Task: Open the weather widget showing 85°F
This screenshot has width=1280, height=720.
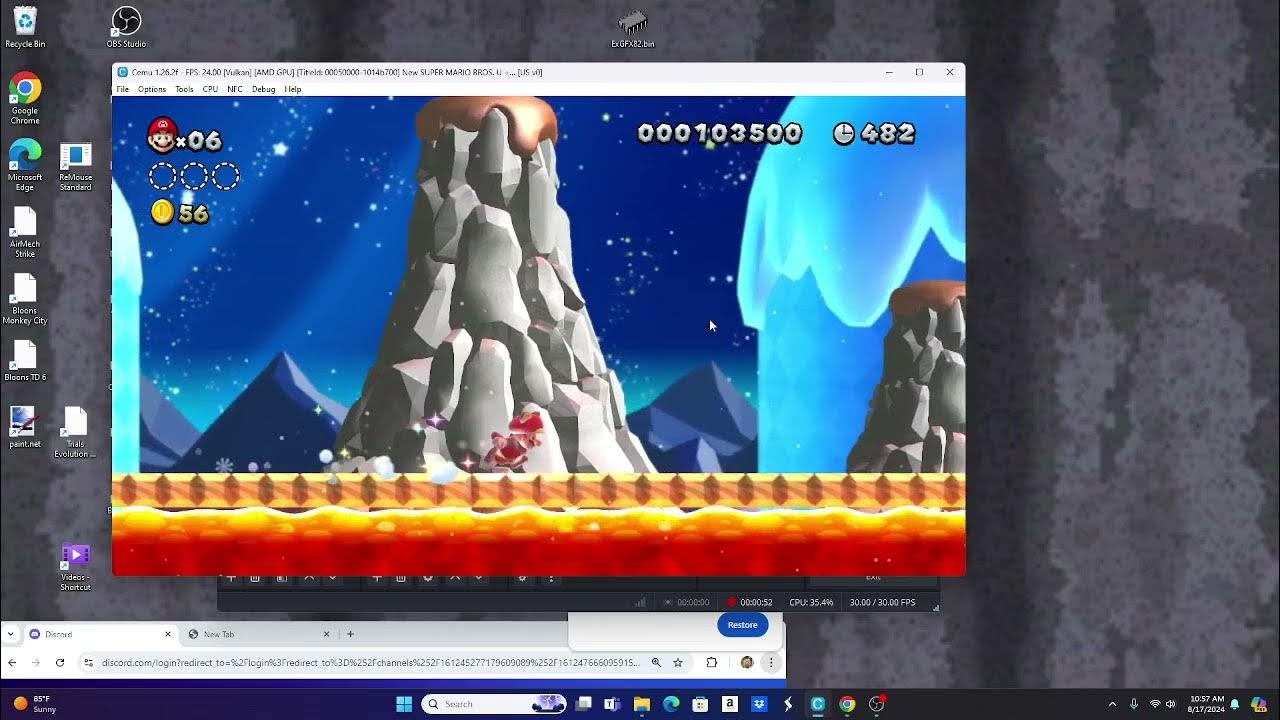Action: coord(35,704)
